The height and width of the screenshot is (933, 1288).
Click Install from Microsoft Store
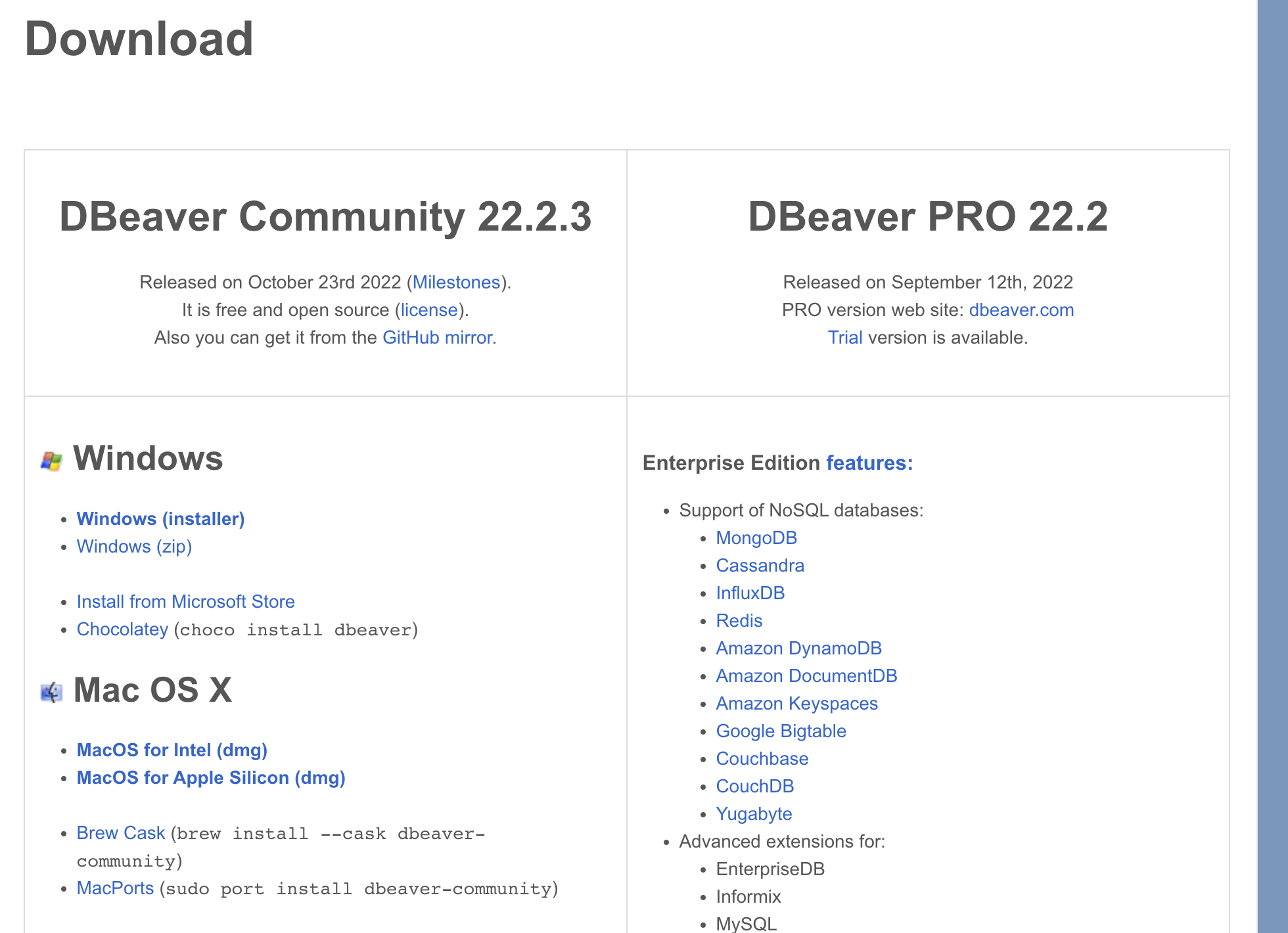click(x=185, y=602)
